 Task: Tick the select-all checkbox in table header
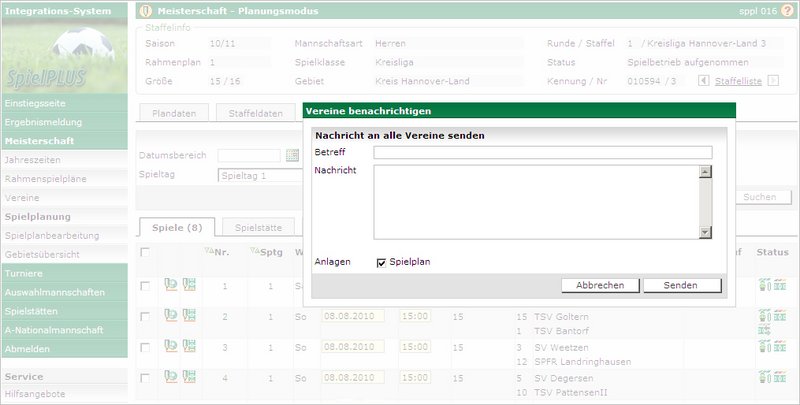(145, 252)
